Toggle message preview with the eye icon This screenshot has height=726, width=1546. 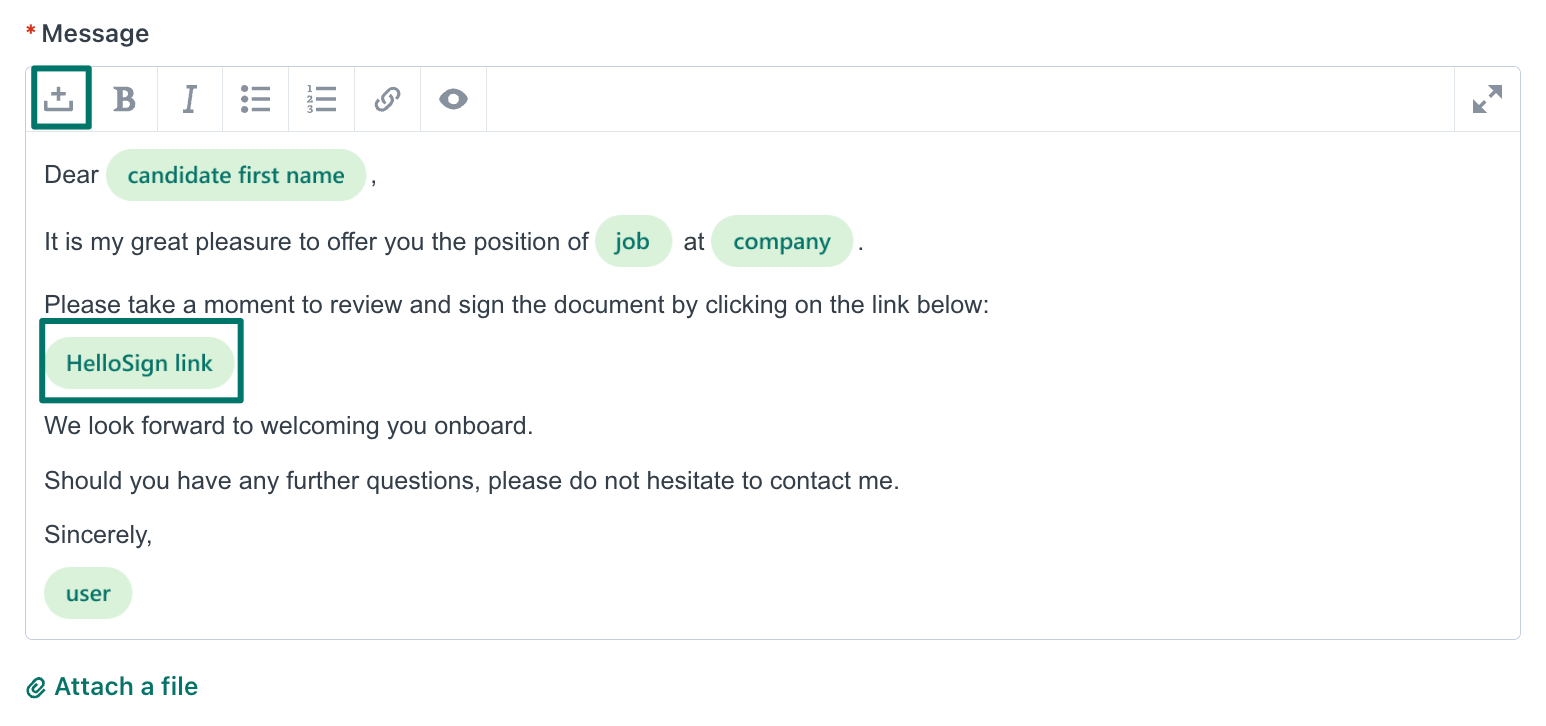(x=453, y=98)
